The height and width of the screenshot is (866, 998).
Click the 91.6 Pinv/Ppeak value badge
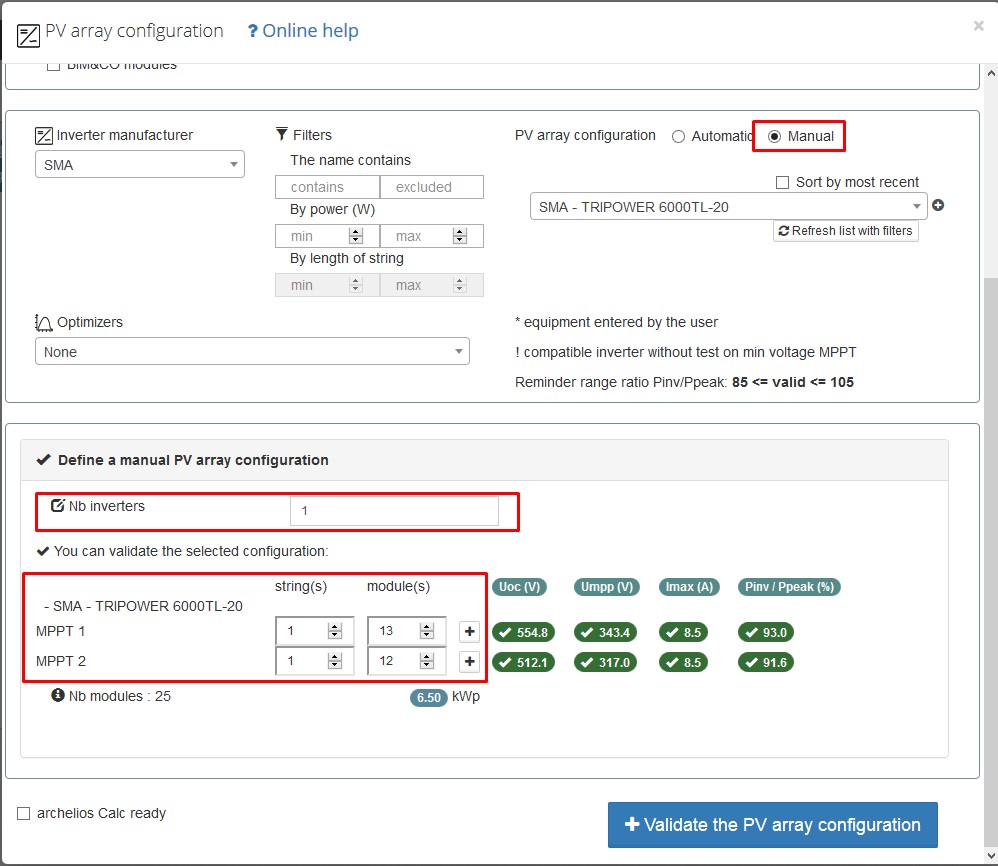(x=766, y=662)
